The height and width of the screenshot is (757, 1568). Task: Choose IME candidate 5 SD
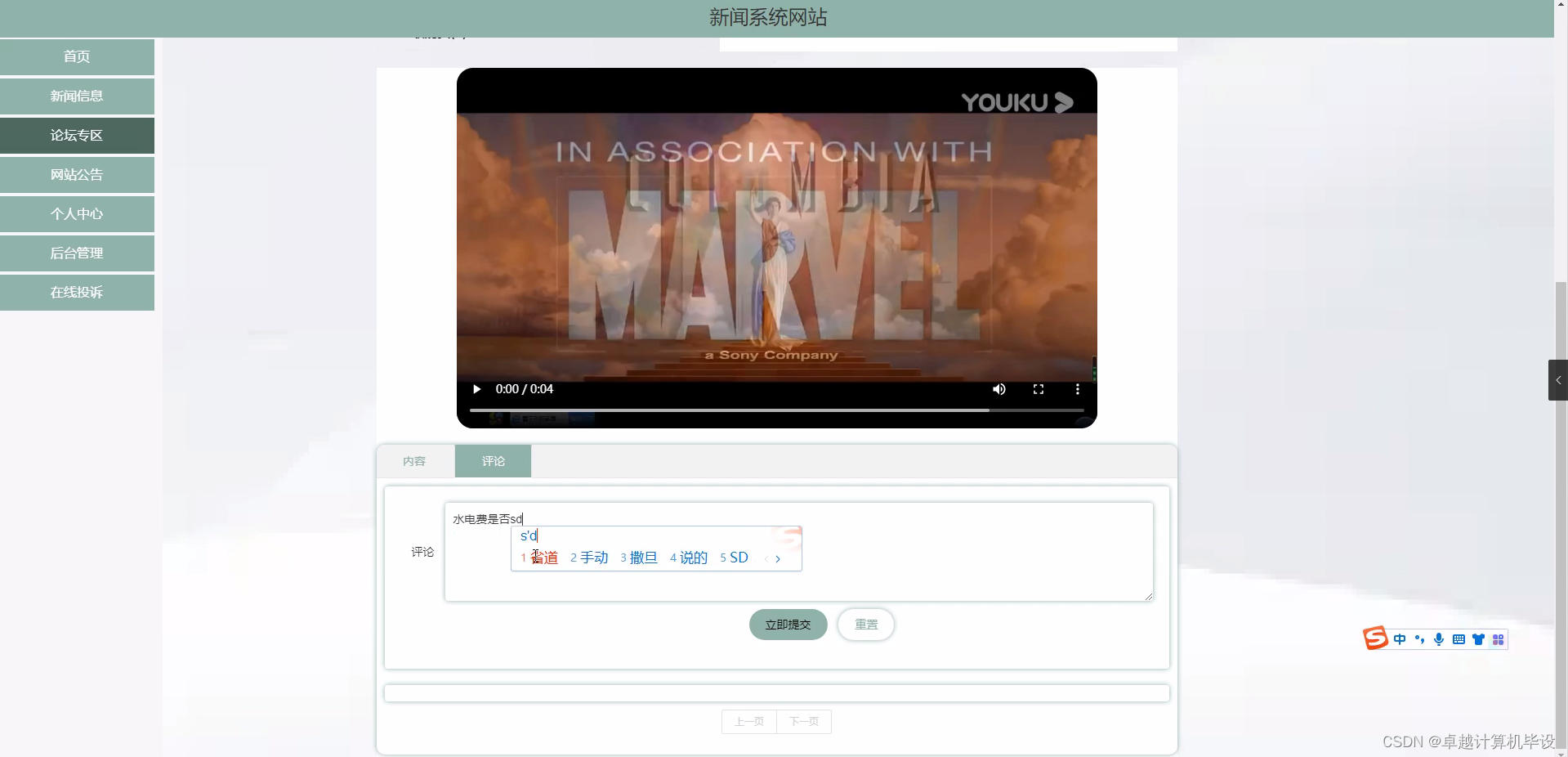coord(734,558)
